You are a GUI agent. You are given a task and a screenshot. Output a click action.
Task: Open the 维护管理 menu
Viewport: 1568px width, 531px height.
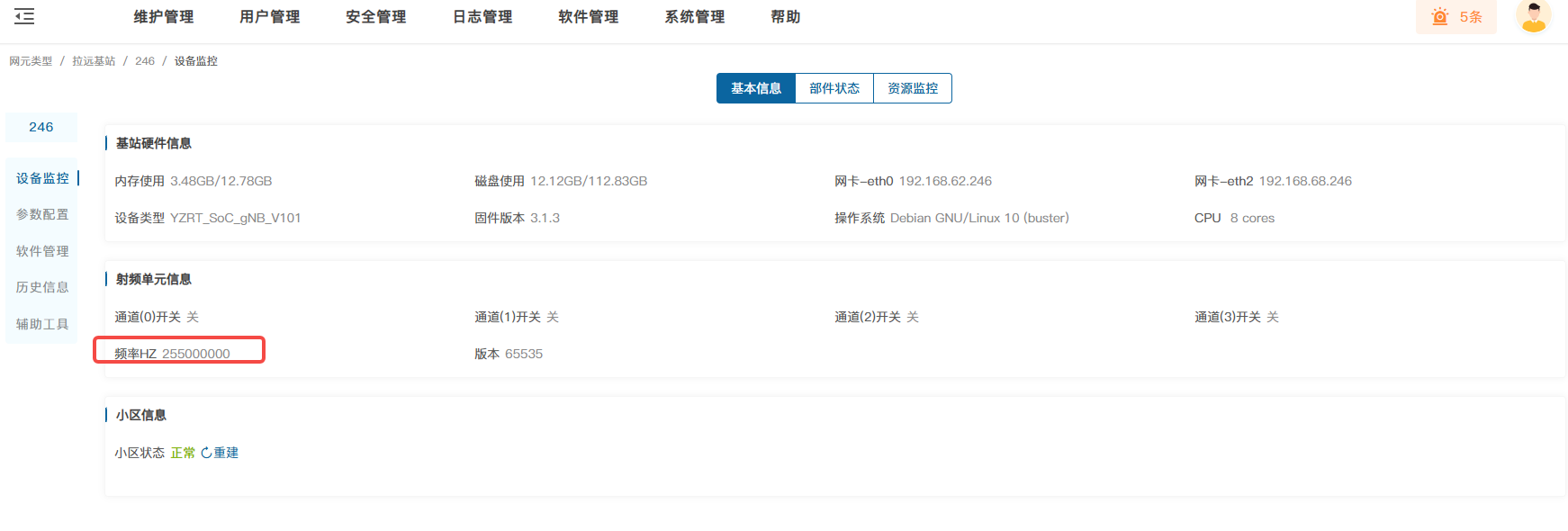point(163,17)
